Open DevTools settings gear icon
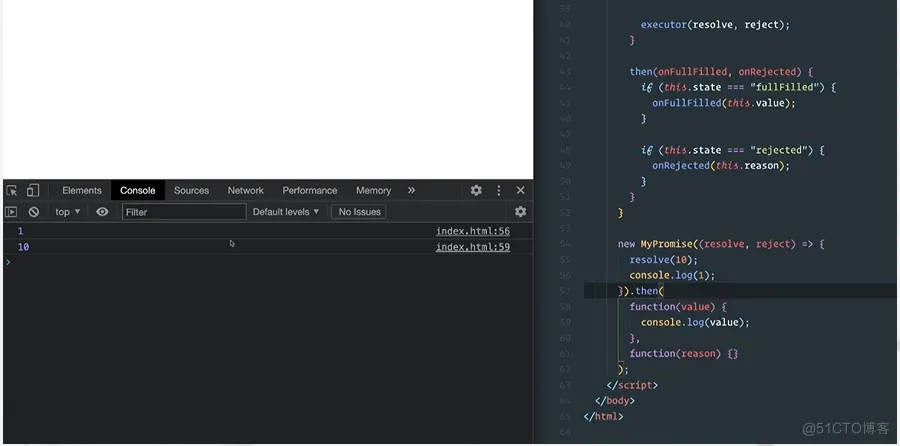Image resolution: width=900 pixels, height=446 pixels. click(476, 190)
